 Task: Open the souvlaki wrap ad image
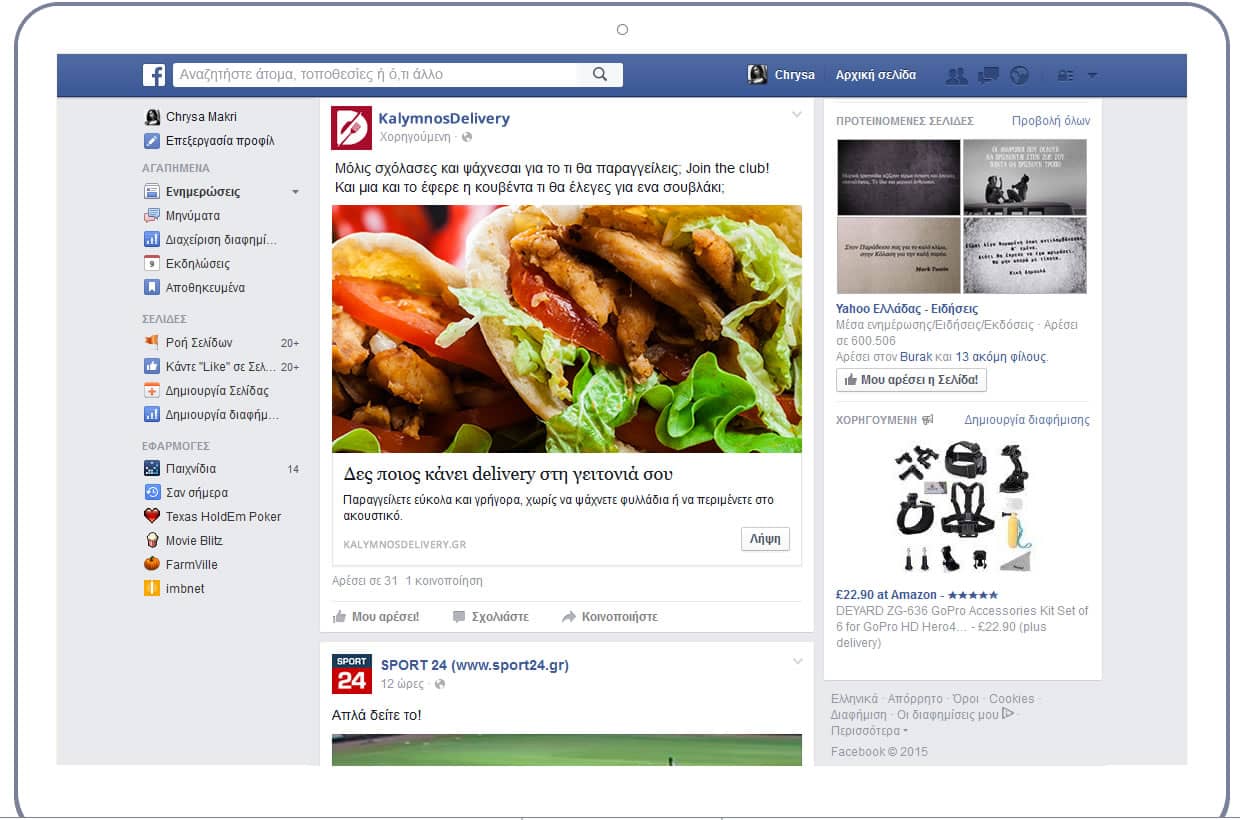pos(567,329)
